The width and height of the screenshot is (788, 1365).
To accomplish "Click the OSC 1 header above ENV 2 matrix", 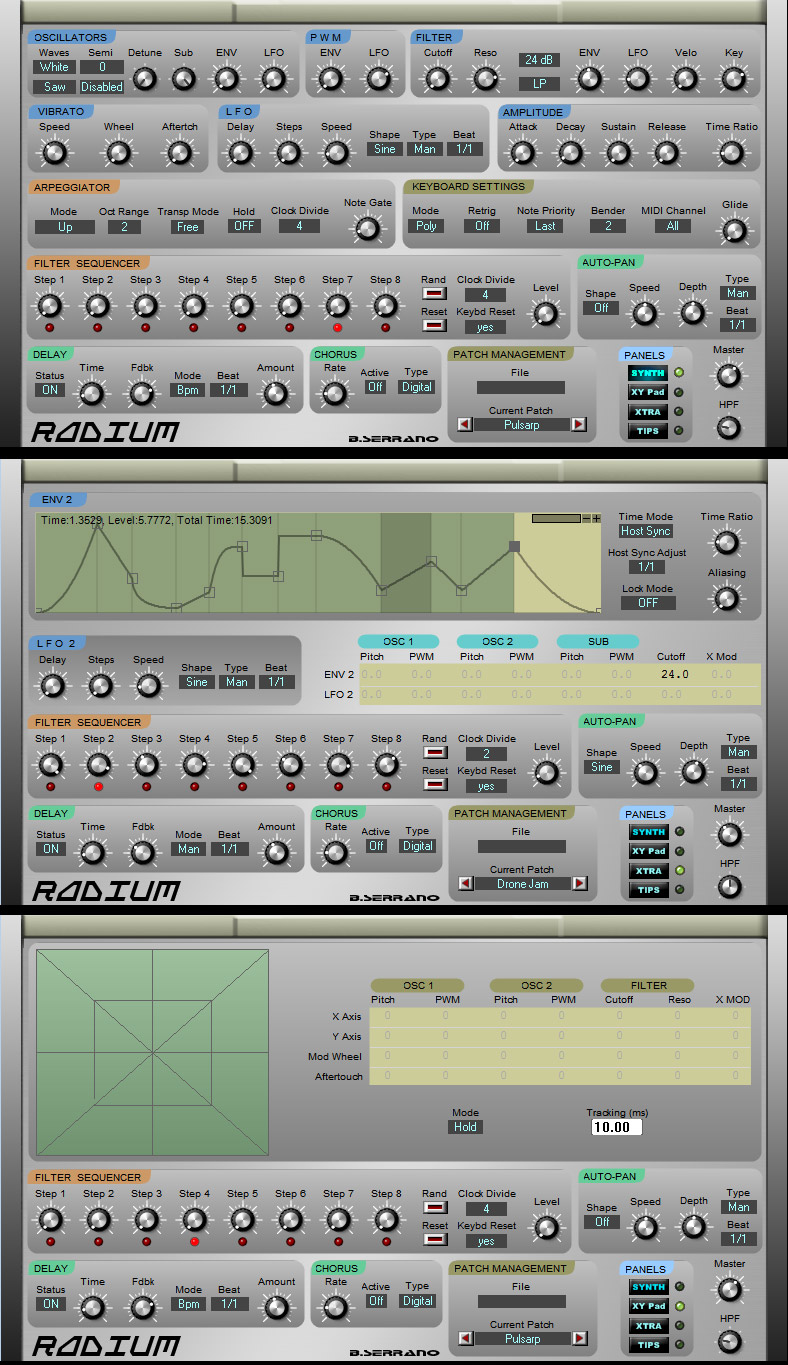I will 397,641.
